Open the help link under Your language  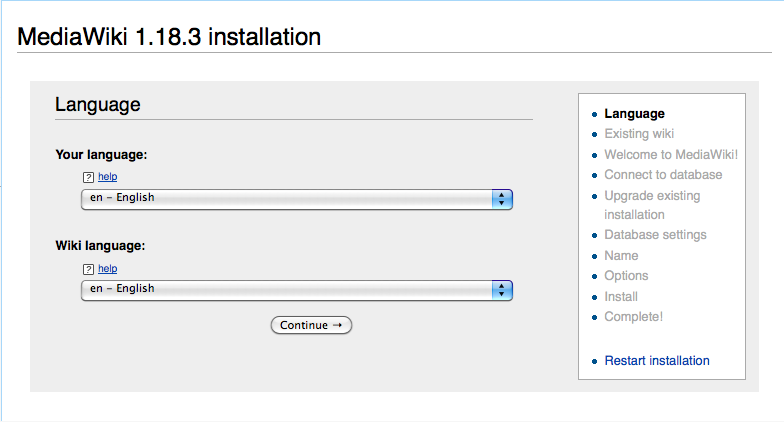(x=107, y=177)
